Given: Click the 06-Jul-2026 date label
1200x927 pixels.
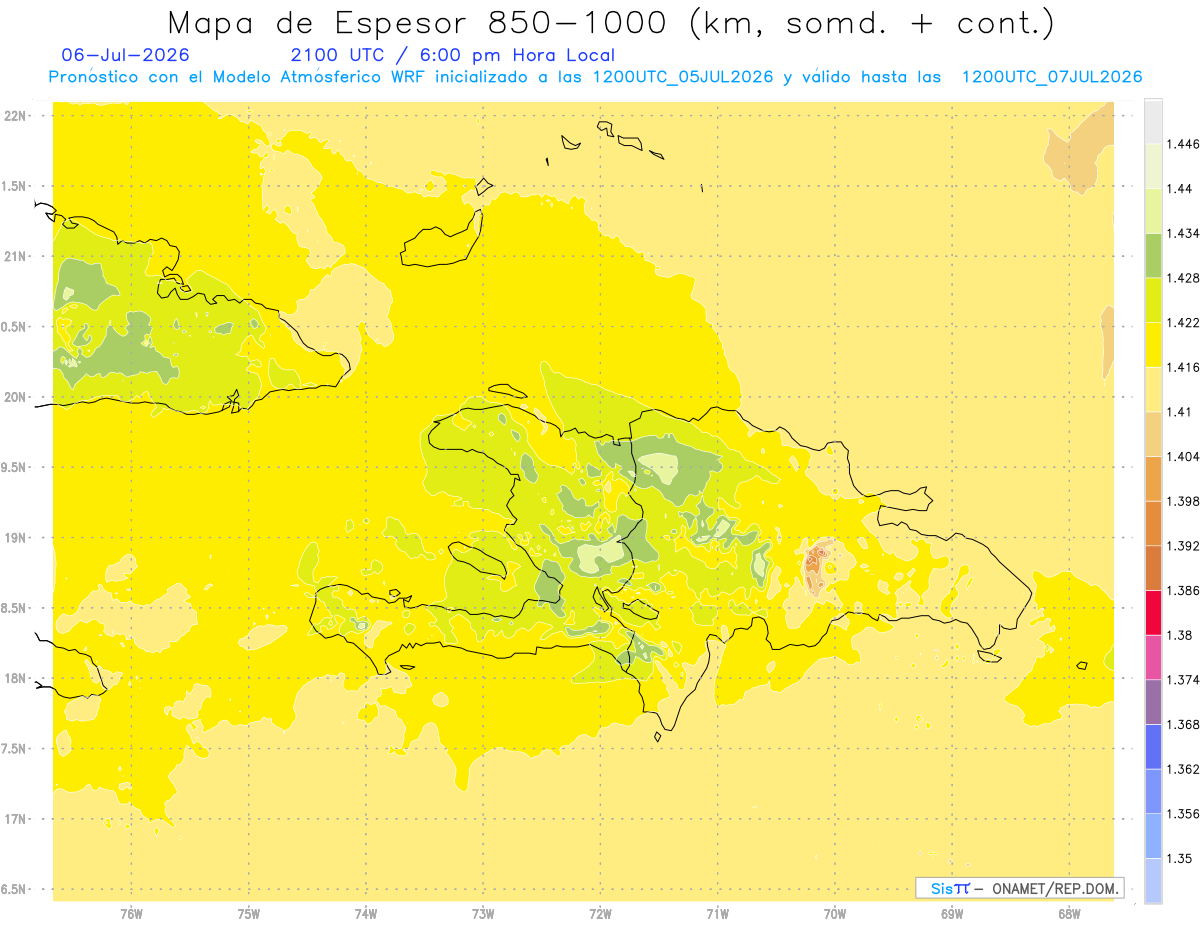Looking at the screenshot, I should (x=125, y=55).
